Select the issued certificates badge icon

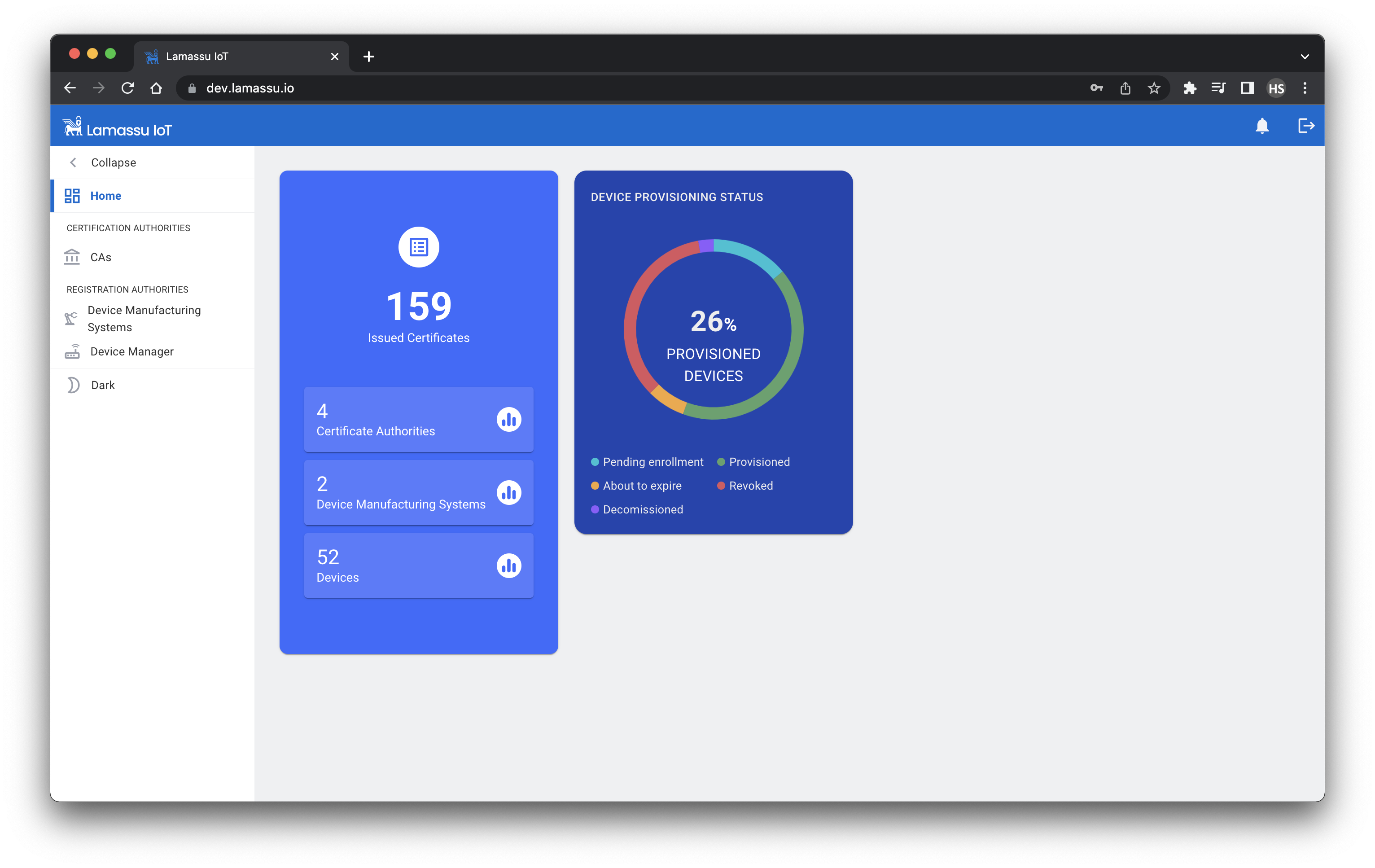[419, 247]
